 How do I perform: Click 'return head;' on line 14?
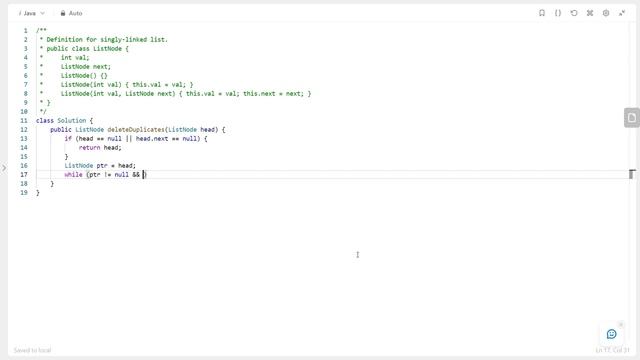[x=100, y=147]
